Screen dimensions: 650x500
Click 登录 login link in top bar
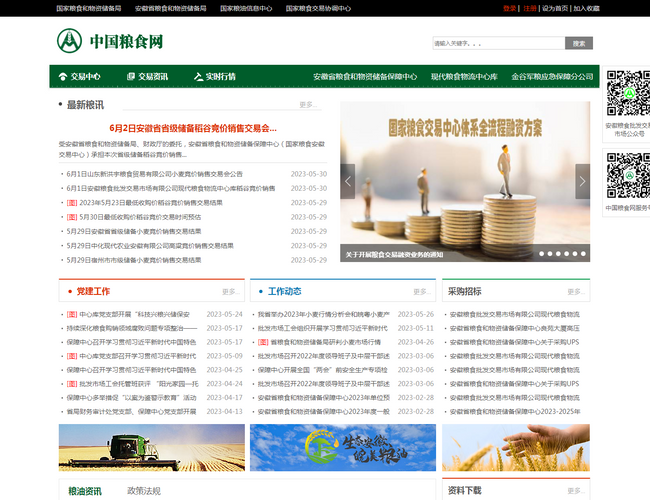pyautogui.click(x=509, y=8)
